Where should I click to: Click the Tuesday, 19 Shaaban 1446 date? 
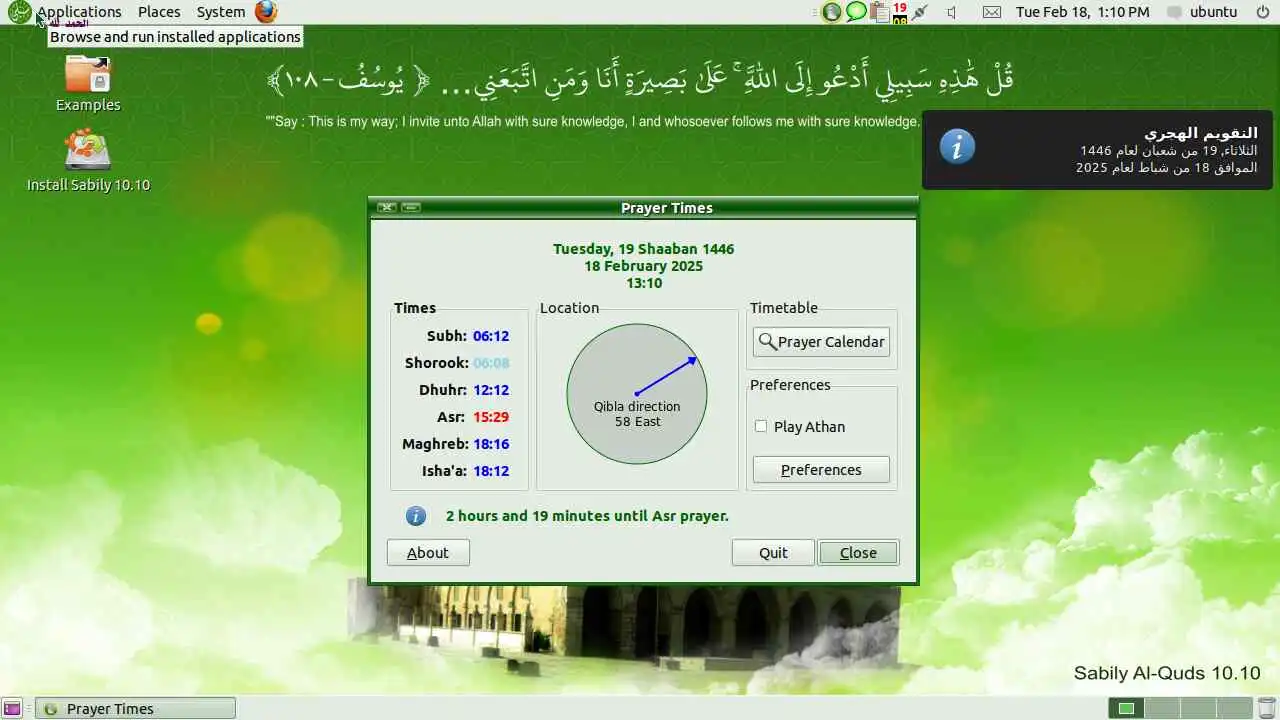644,249
